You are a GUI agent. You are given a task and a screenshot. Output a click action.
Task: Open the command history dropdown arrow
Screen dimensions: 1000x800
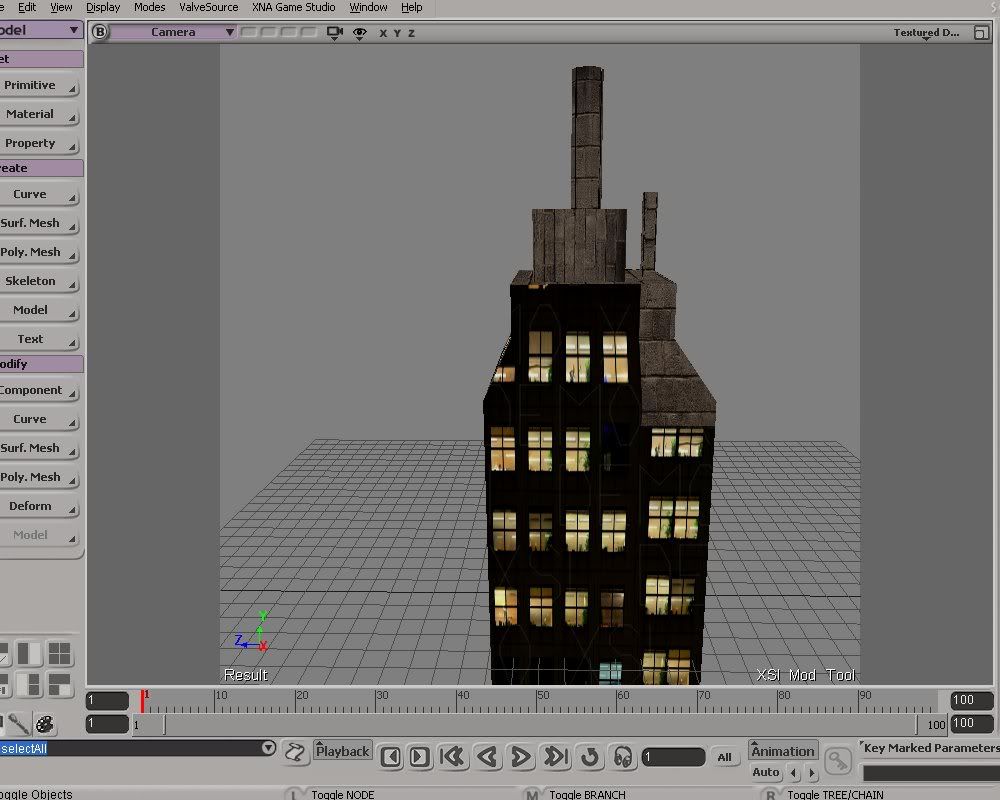(268, 748)
